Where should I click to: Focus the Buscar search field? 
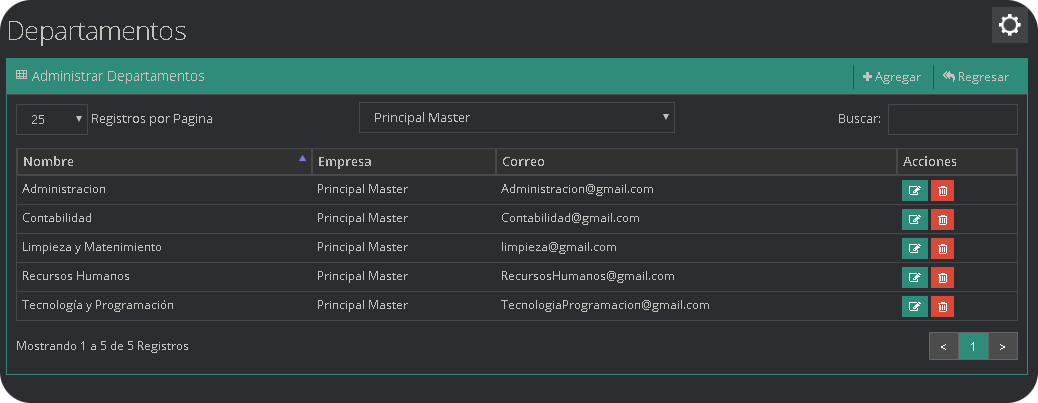coord(952,119)
